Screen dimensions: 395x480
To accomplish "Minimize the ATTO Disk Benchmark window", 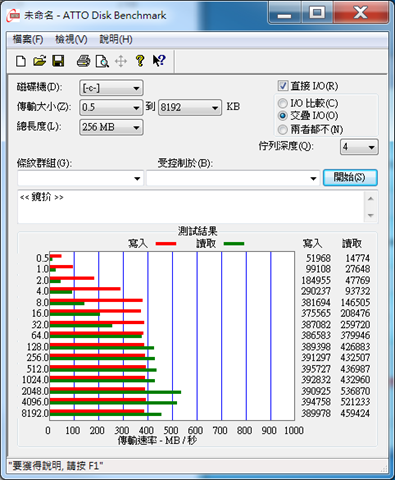I will tap(284, 14).
